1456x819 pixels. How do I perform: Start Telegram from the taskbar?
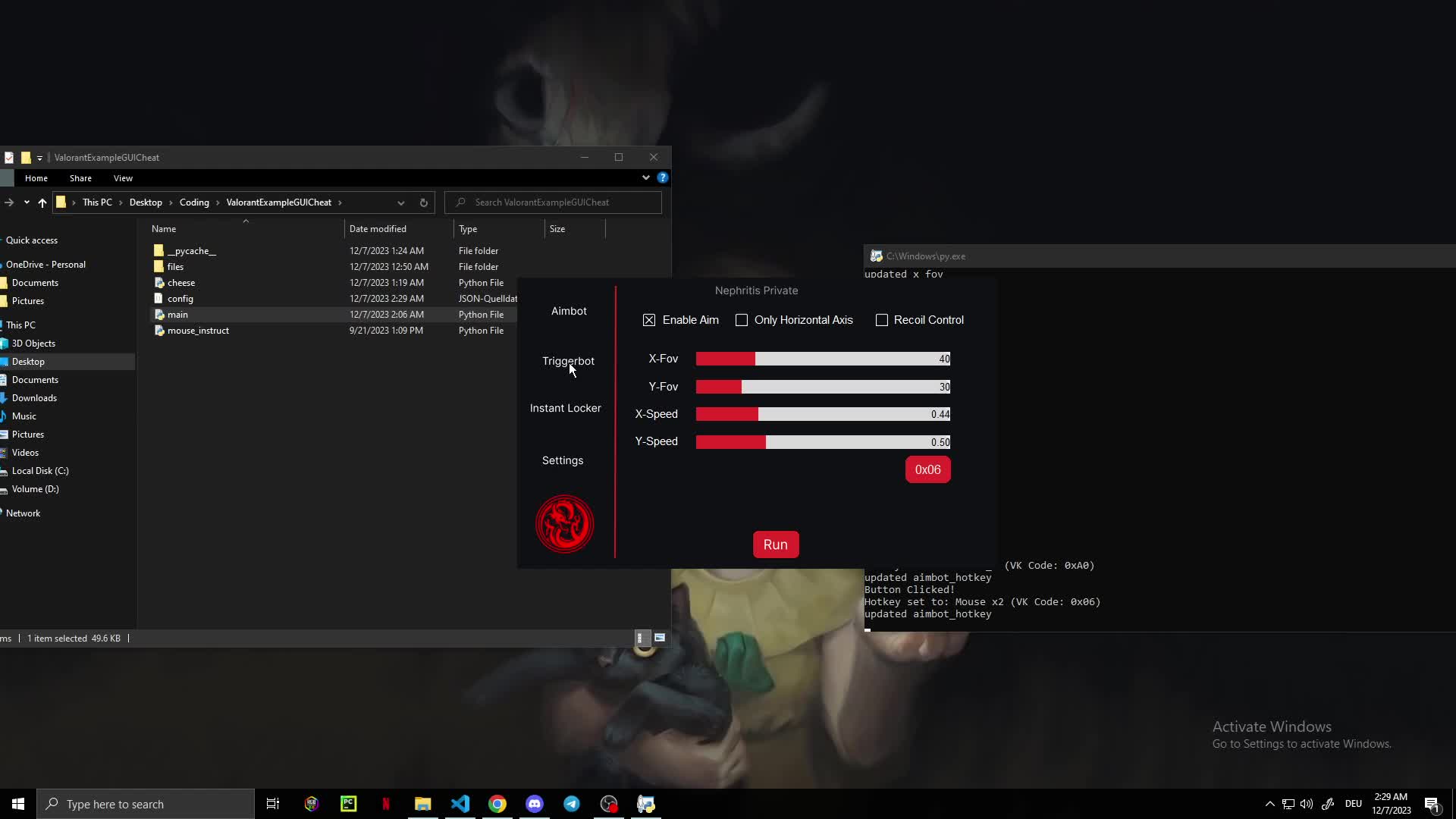pos(572,803)
